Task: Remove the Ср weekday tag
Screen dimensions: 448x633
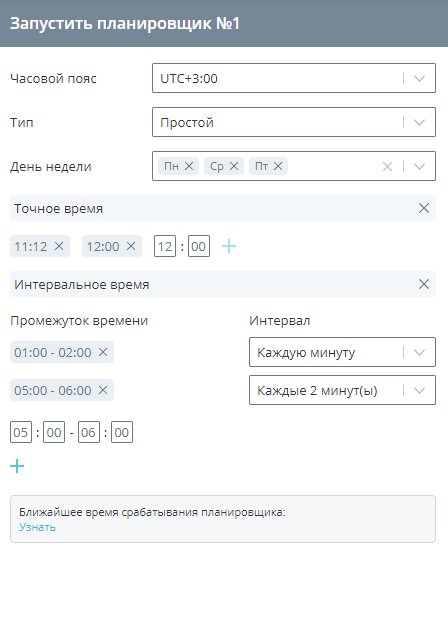Action: pyautogui.click(x=234, y=166)
